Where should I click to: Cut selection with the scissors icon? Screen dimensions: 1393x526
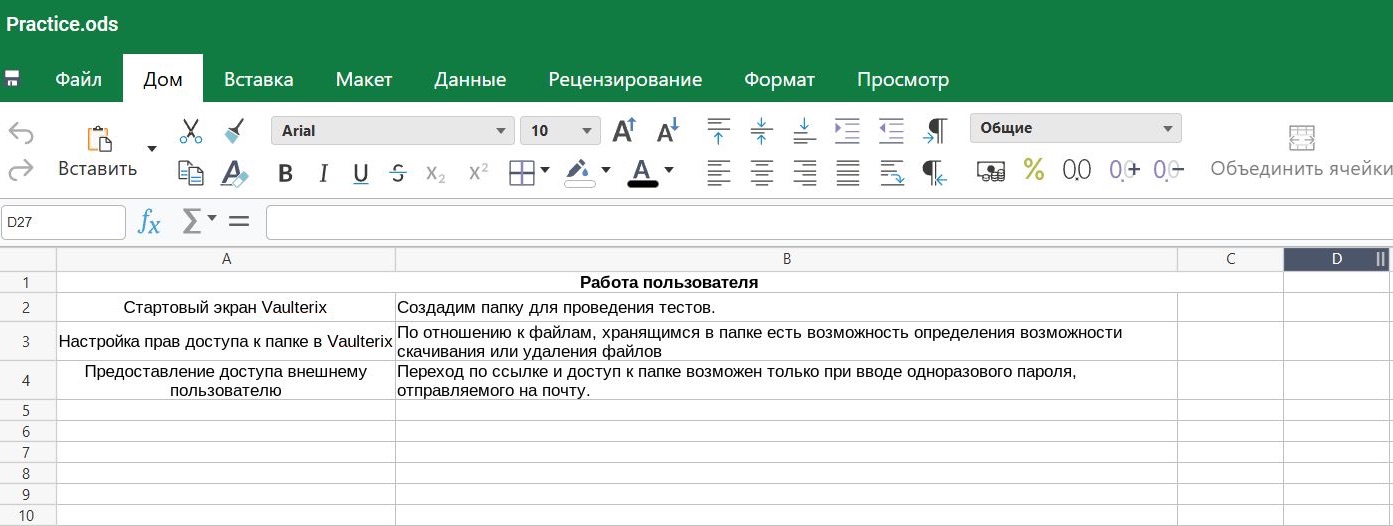tap(191, 131)
